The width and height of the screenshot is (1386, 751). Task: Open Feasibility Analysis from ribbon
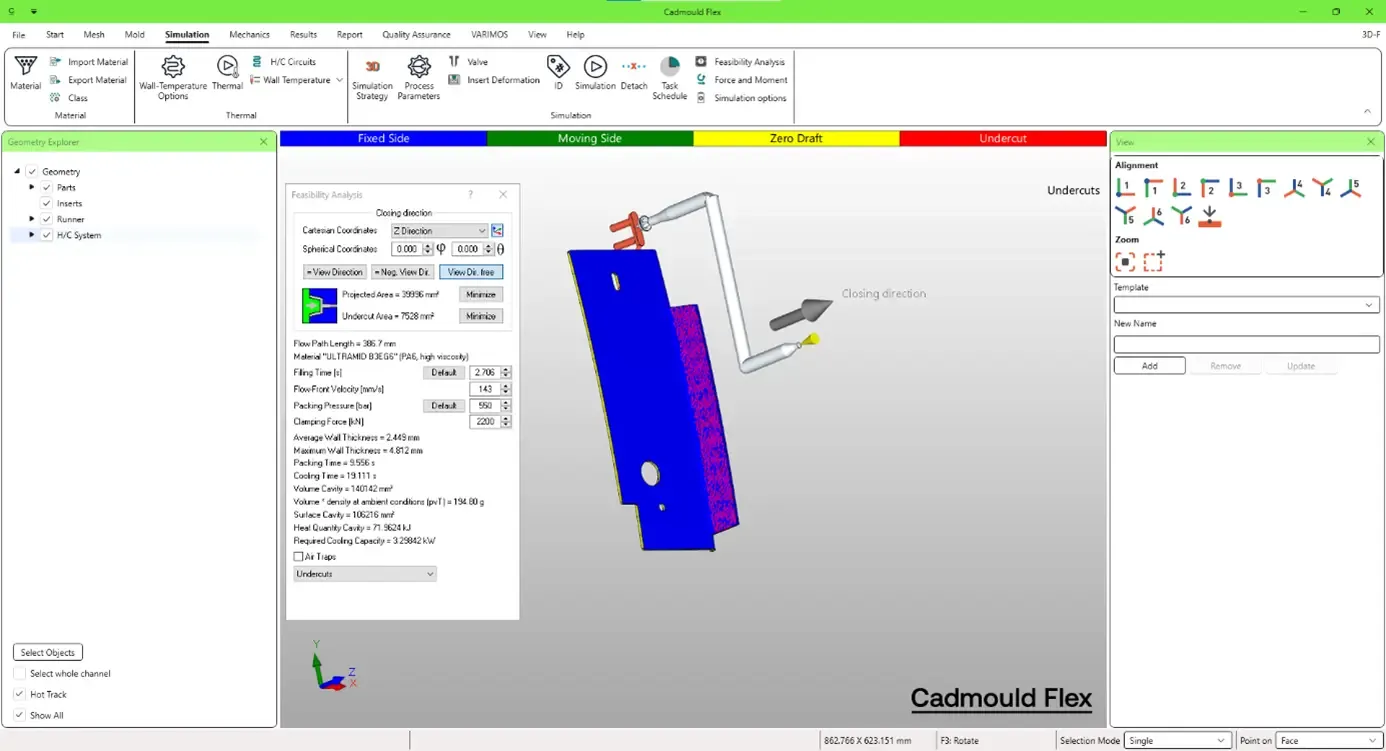741,62
